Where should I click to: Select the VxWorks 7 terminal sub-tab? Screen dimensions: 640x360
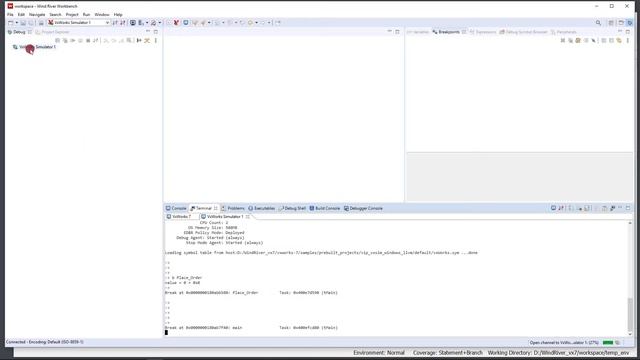click(179, 217)
